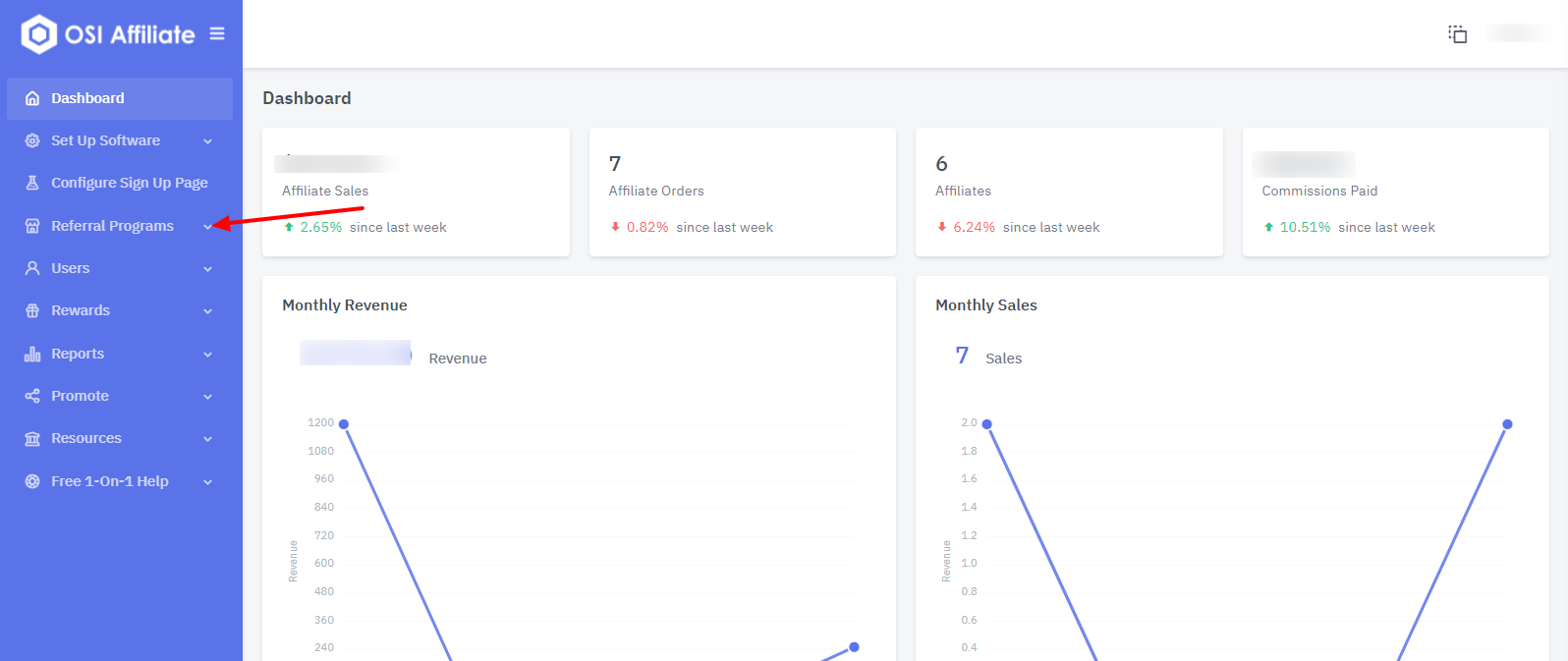
Task: Click the Revenue legend label
Action: (458, 358)
